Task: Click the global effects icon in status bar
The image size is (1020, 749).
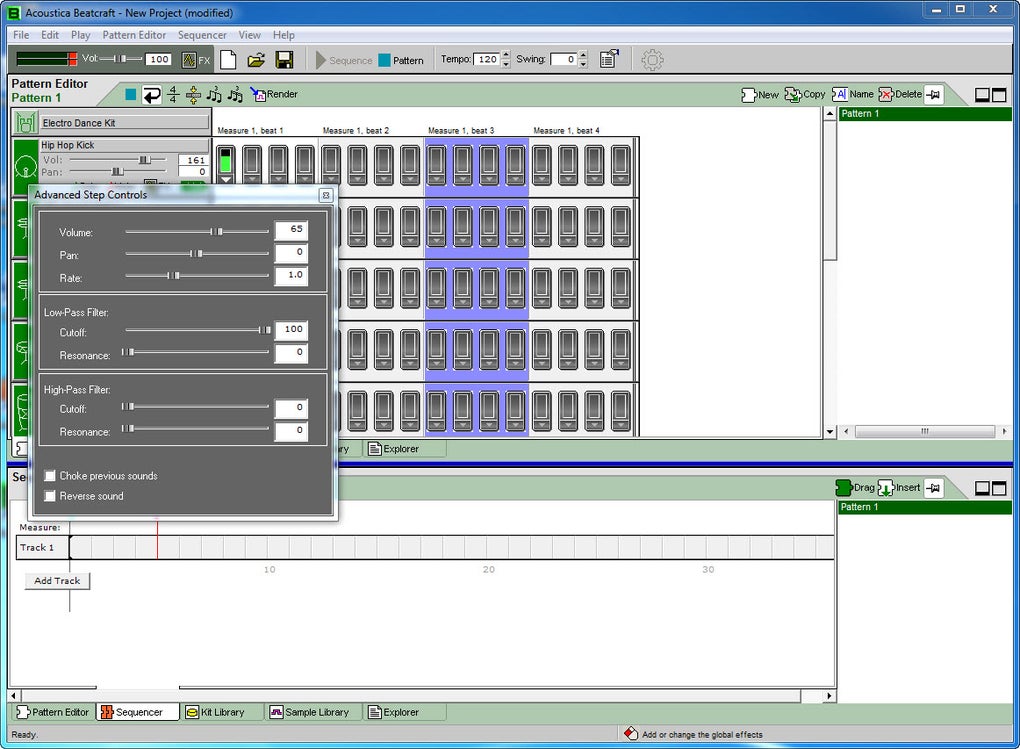Action: (630, 733)
